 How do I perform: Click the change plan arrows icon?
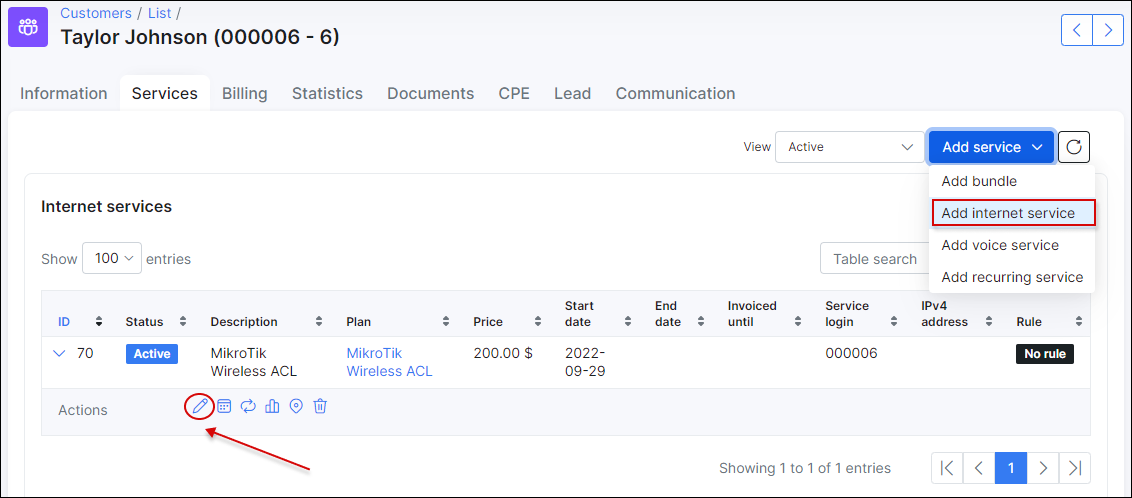pyautogui.click(x=248, y=407)
